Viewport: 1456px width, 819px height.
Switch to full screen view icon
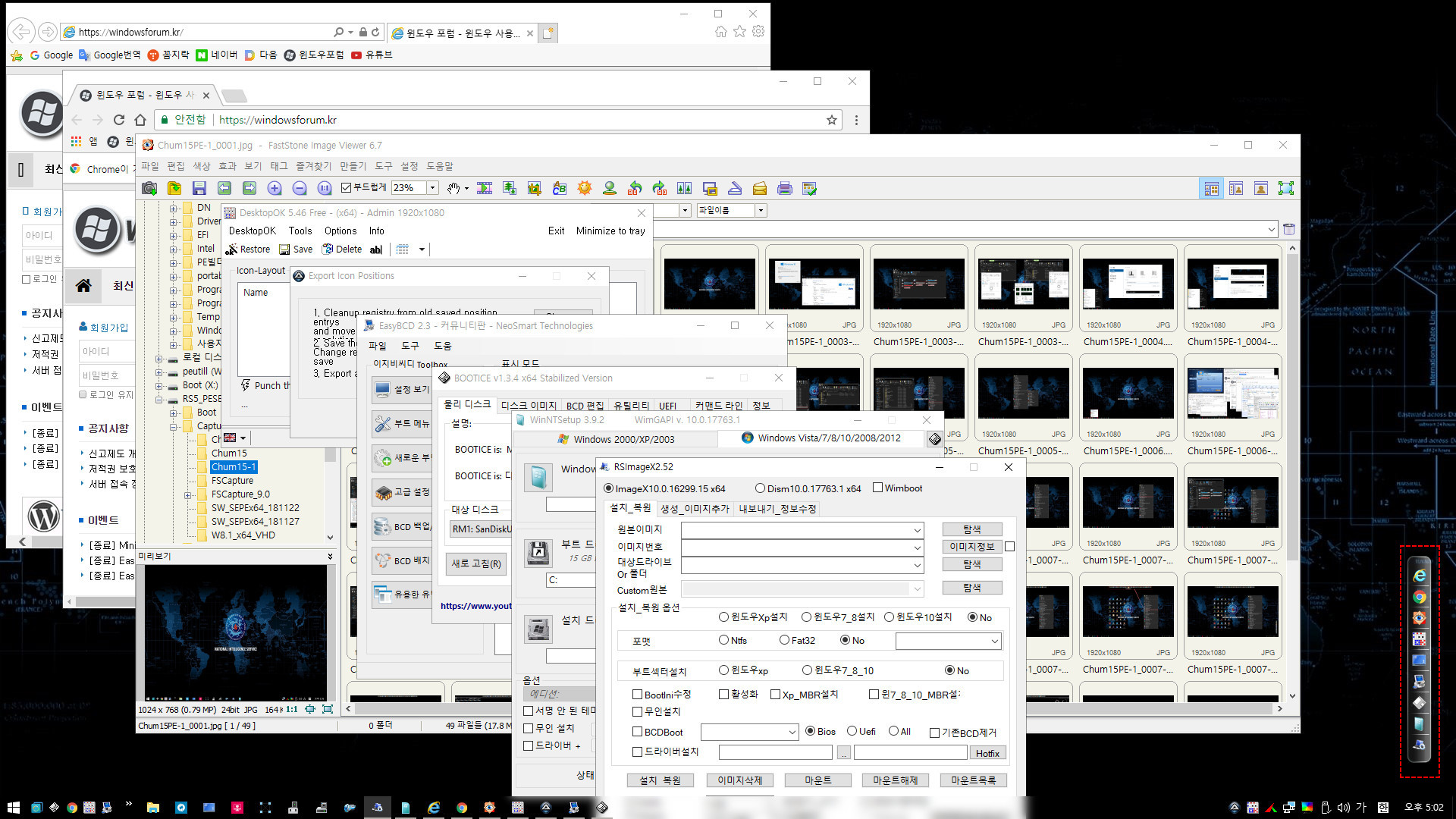(1286, 188)
